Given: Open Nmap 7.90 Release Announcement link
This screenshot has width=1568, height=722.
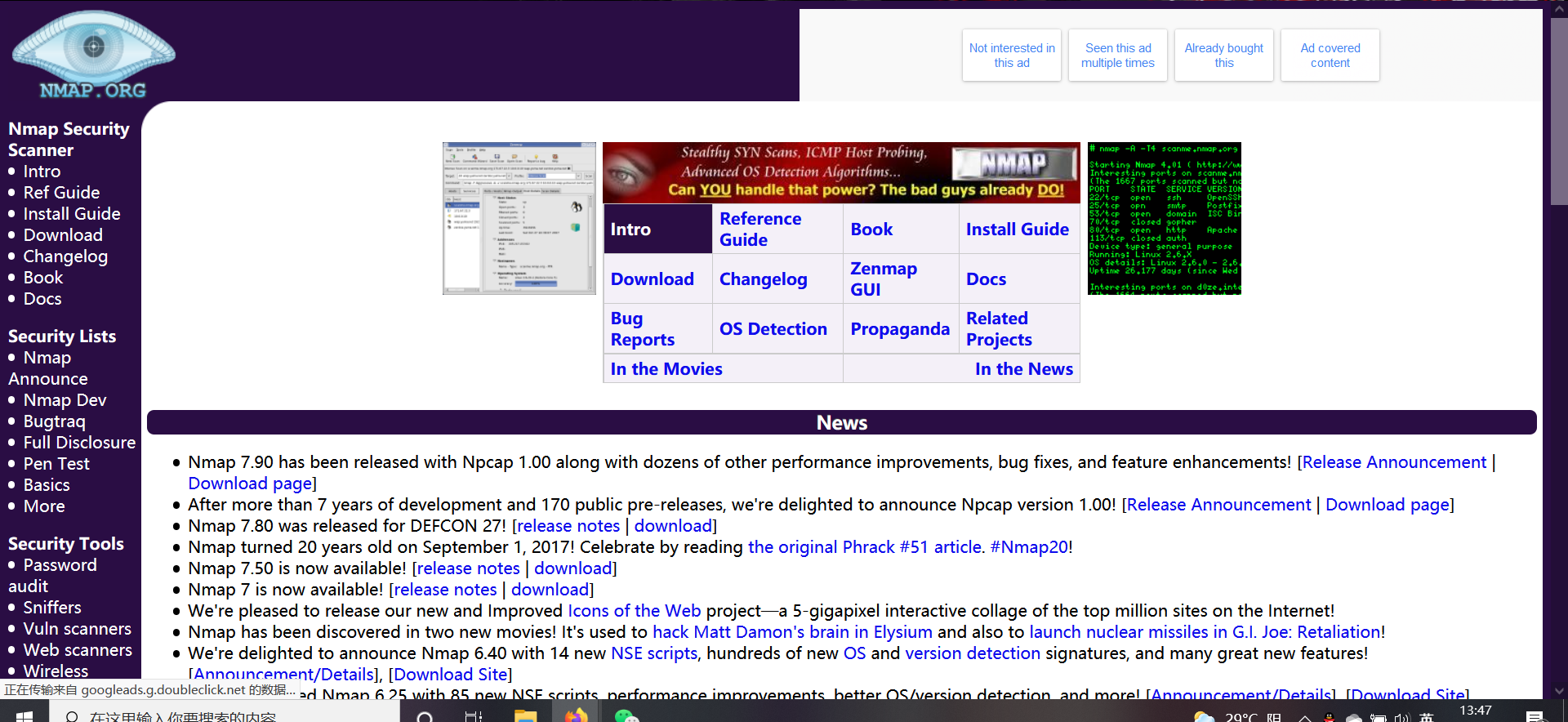Looking at the screenshot, I should (1394, 462).
